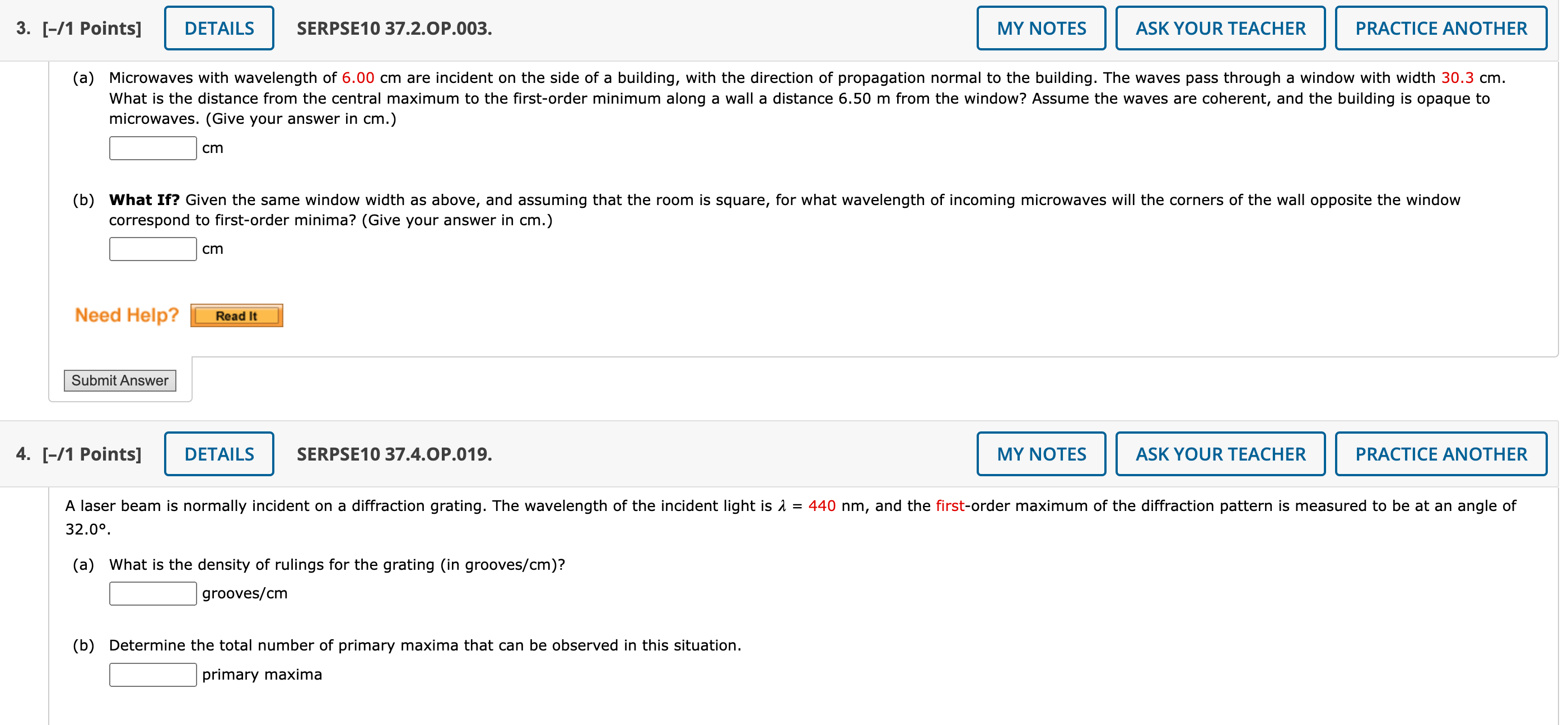The image size is (1568, 725).
Task: Click the Need Help? label
Action: pyautogui.click(x=125, y=315)
